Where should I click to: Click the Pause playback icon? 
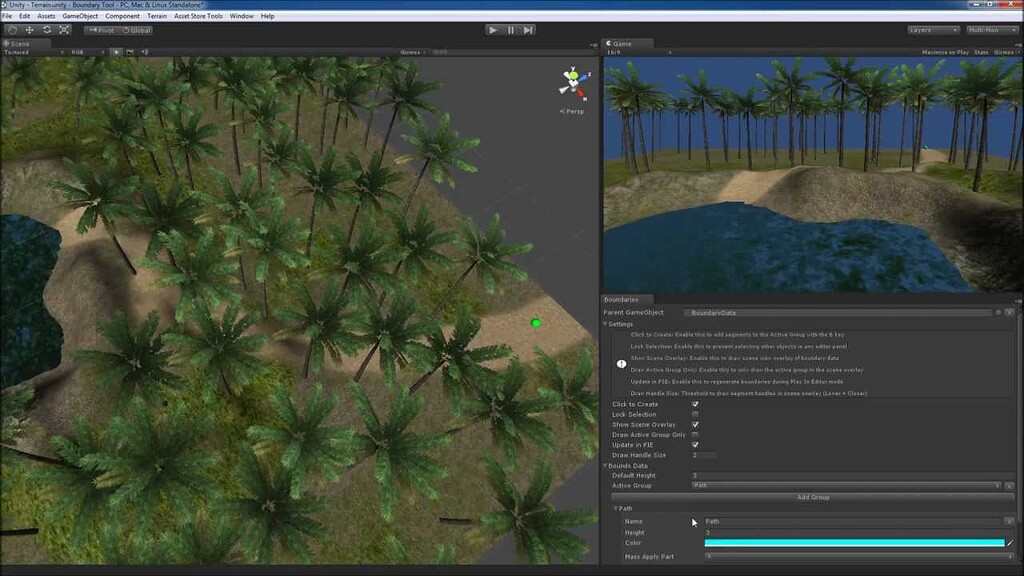(513, 30)
